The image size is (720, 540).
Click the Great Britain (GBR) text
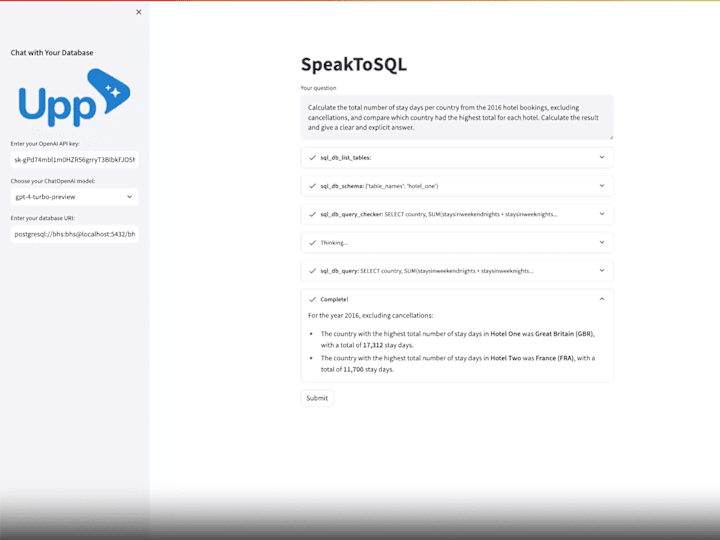point(565,334)
